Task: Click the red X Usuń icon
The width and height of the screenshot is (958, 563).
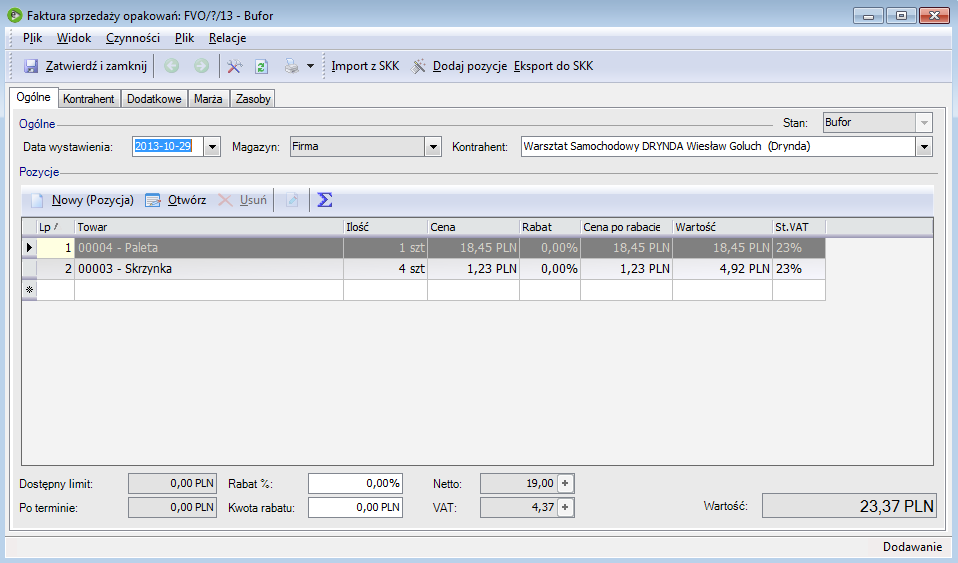Action: click(225, 200)
